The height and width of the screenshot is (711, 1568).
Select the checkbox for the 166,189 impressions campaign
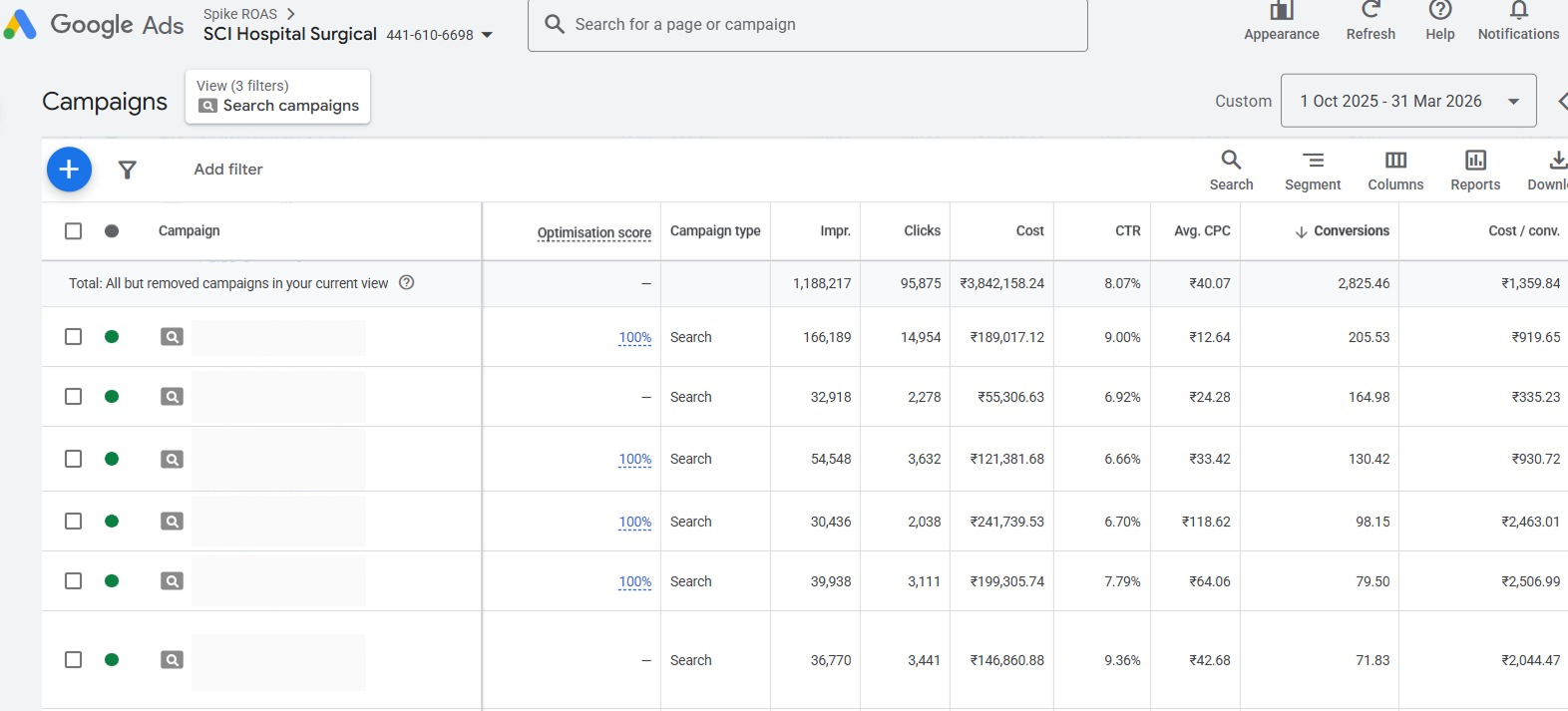tap(73, 337)
